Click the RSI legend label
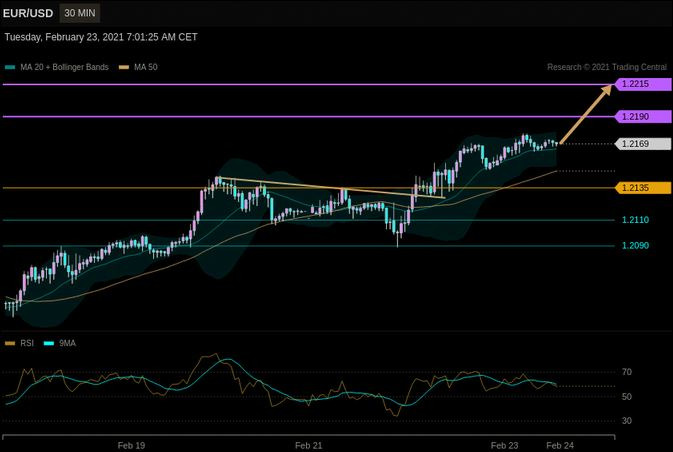673x452 pixels. tap(27, 343)
